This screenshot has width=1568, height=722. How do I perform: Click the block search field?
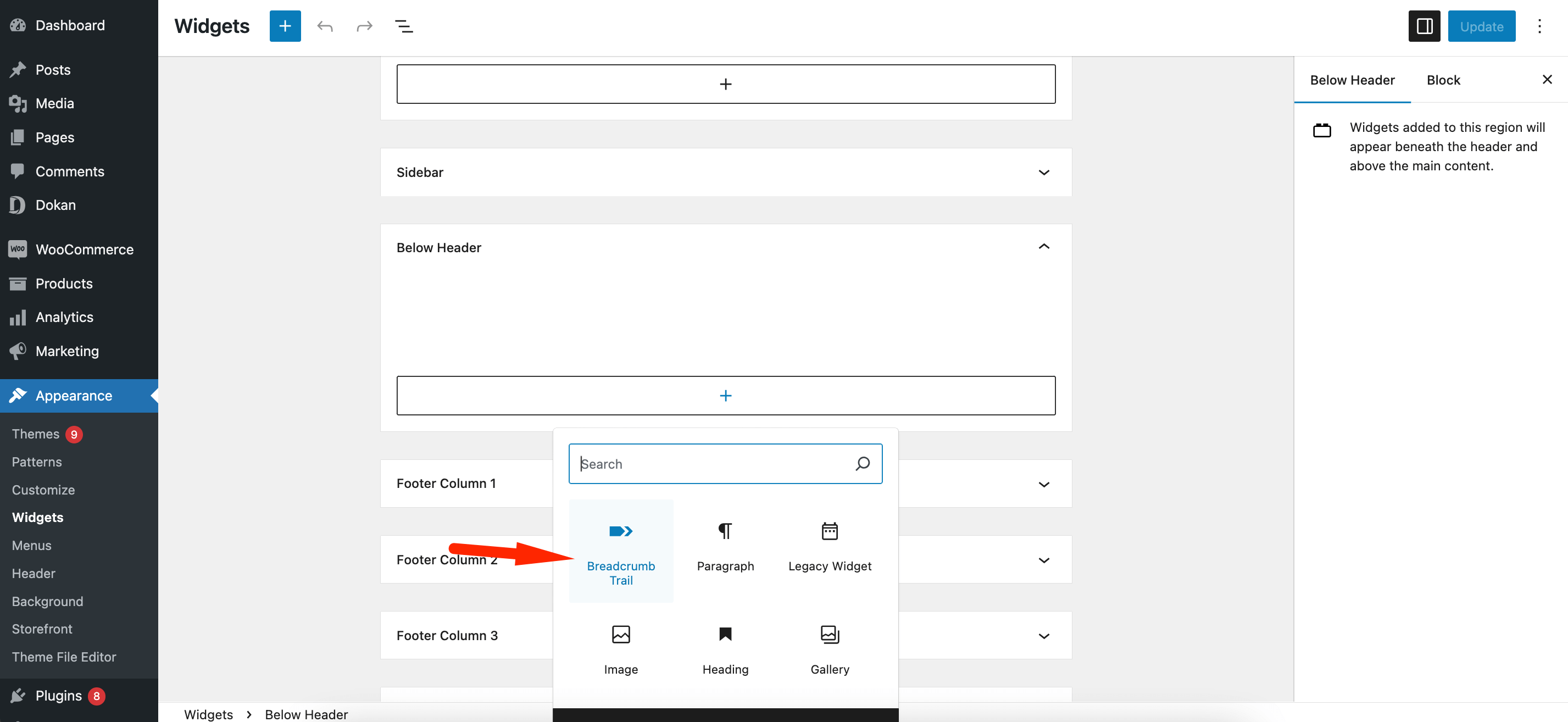point(725,464)
